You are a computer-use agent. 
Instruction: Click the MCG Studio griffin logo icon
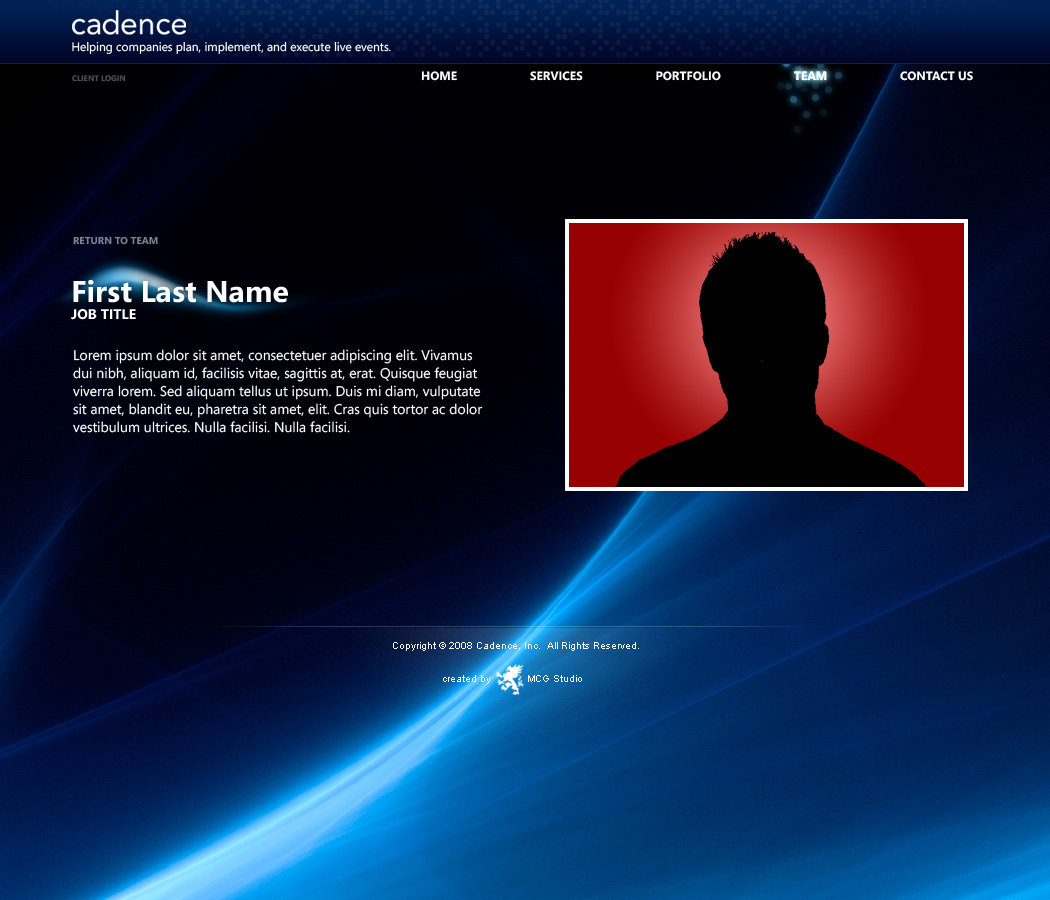[510, 679]
